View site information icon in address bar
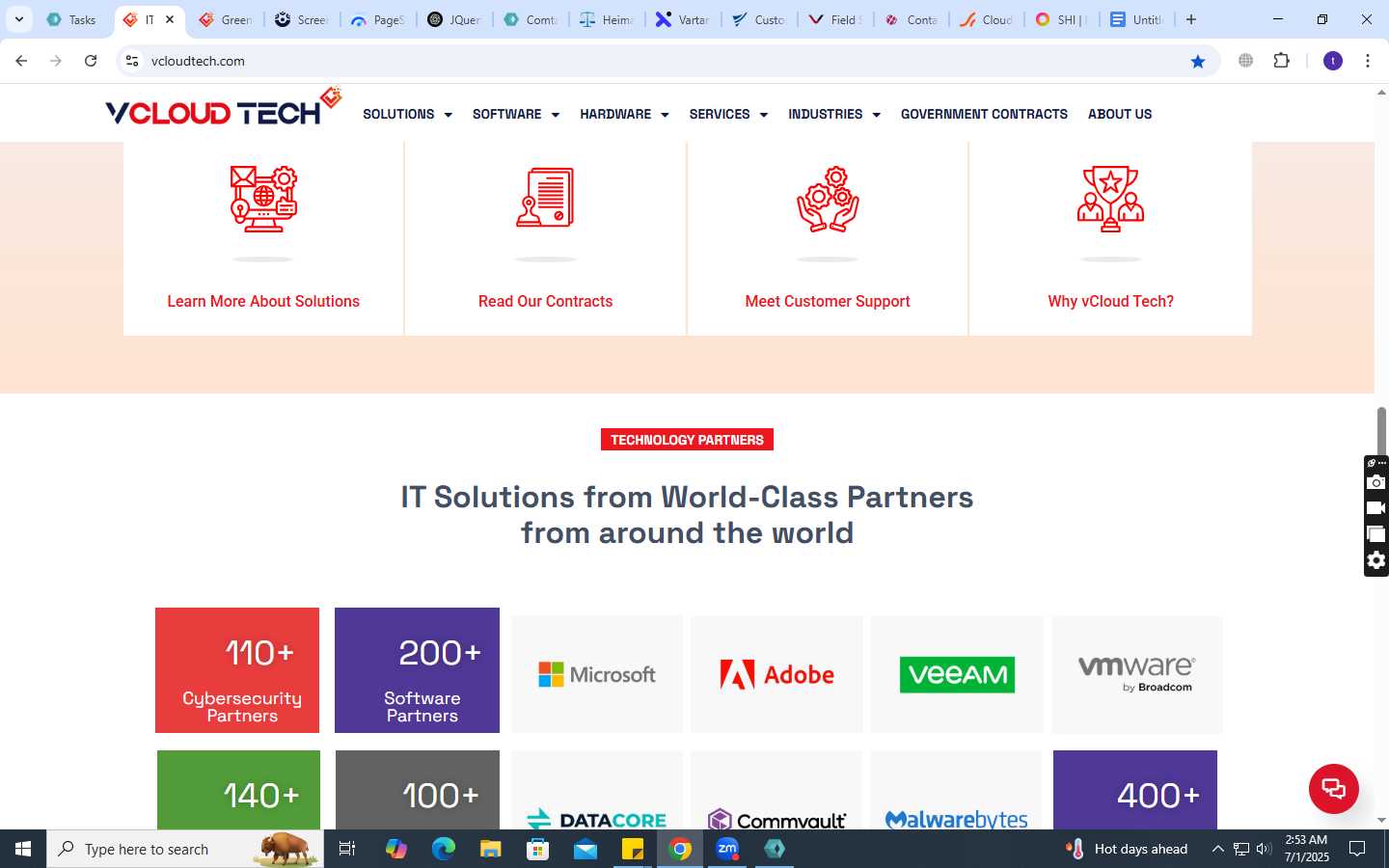Screen dimensions: 1389x868 [132, 61]
